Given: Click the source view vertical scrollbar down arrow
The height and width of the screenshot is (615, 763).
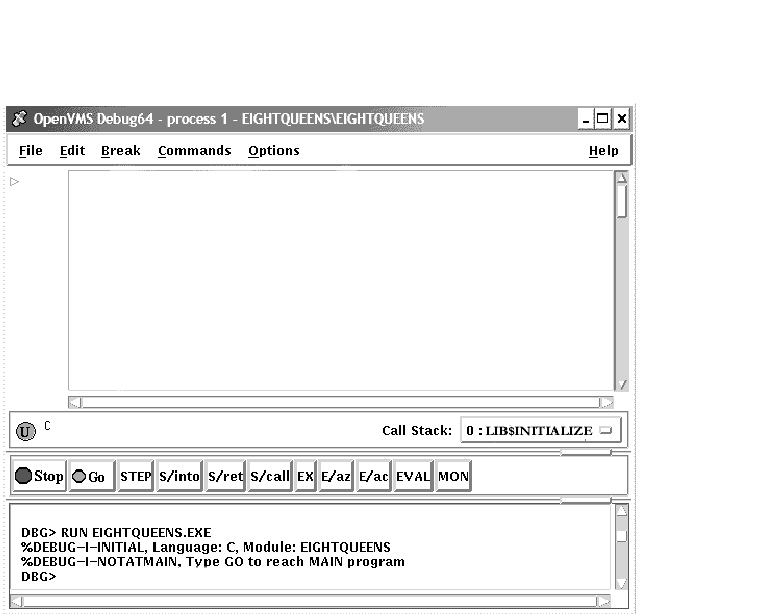Looking at the screenshot, I should pos(621,385).
